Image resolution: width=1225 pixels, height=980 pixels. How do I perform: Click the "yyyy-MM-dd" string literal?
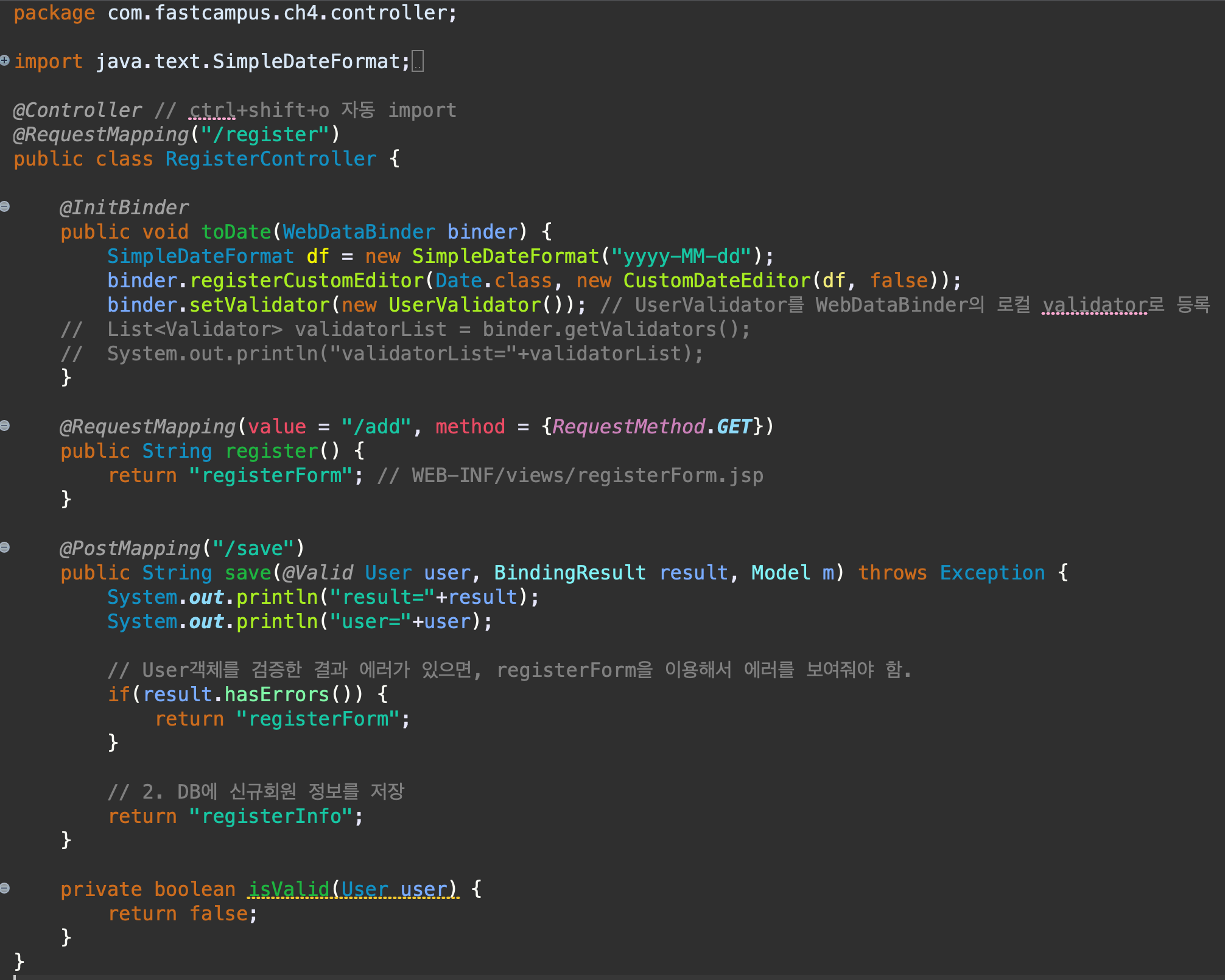point(681,256)
